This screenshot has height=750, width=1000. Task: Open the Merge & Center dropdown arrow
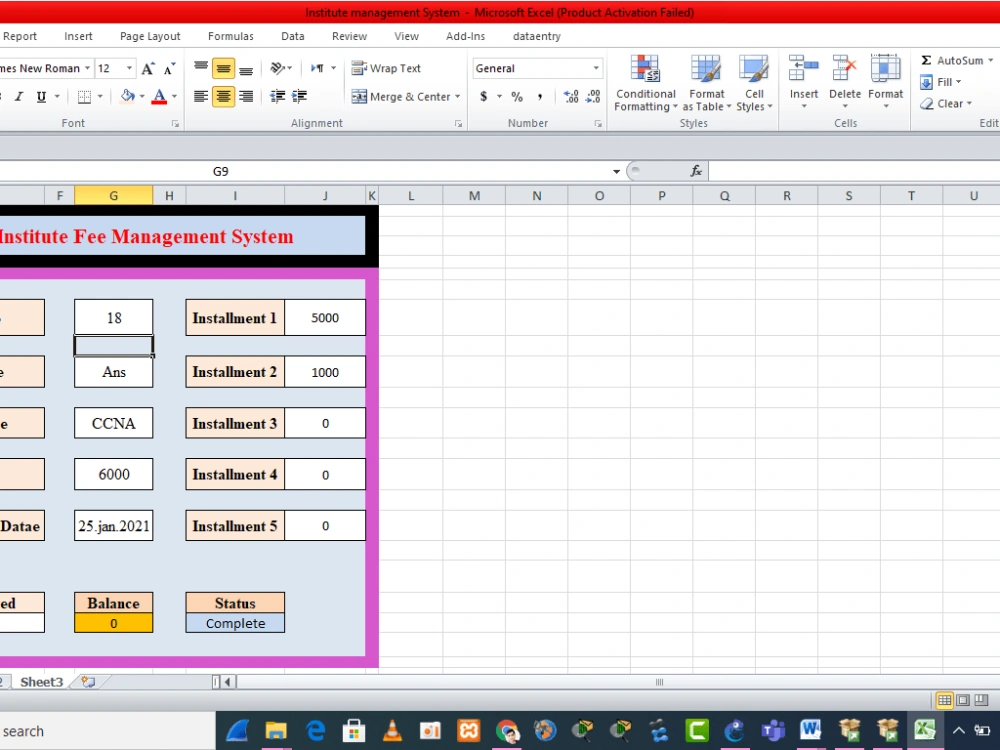456,97
